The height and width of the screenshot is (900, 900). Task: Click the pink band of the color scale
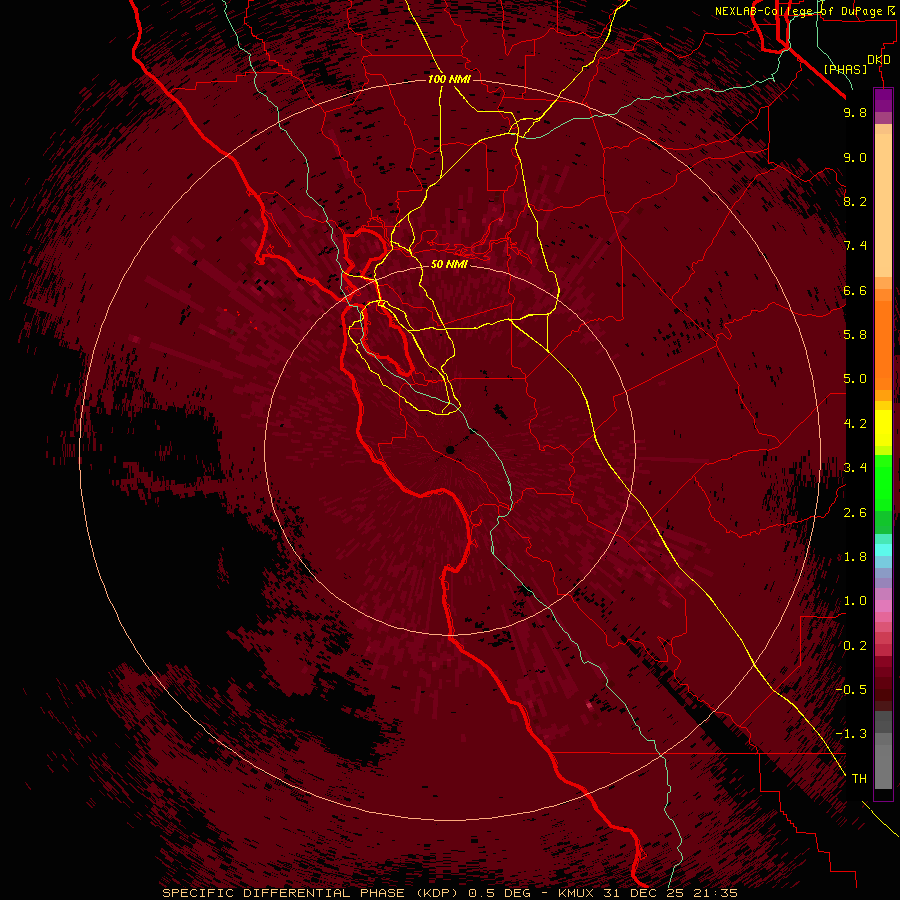pyautogui.click(x=883, y=606)
